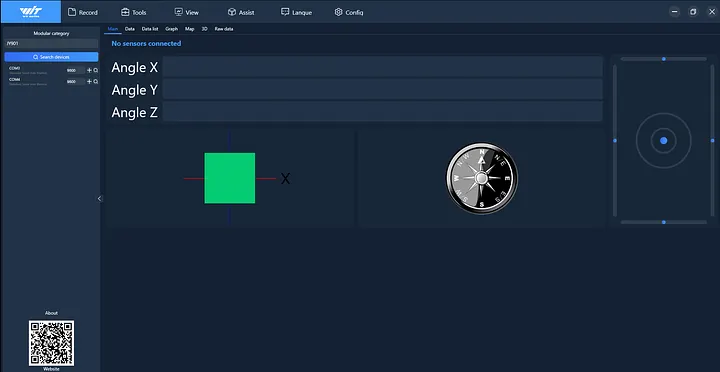The image size is (720, 372).
Task: Open the Config menu
Action: 349,12
